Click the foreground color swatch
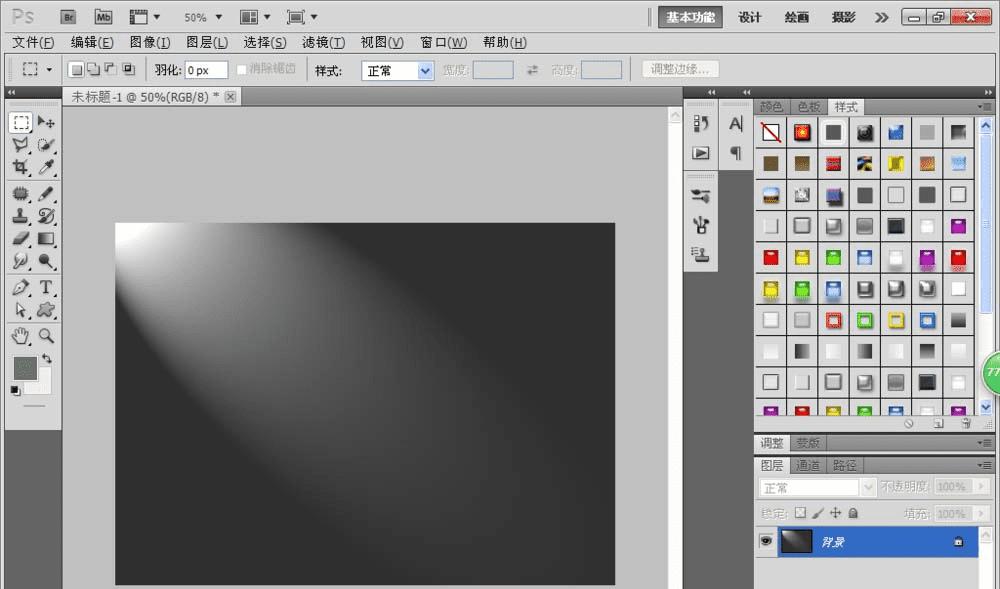 24,368
